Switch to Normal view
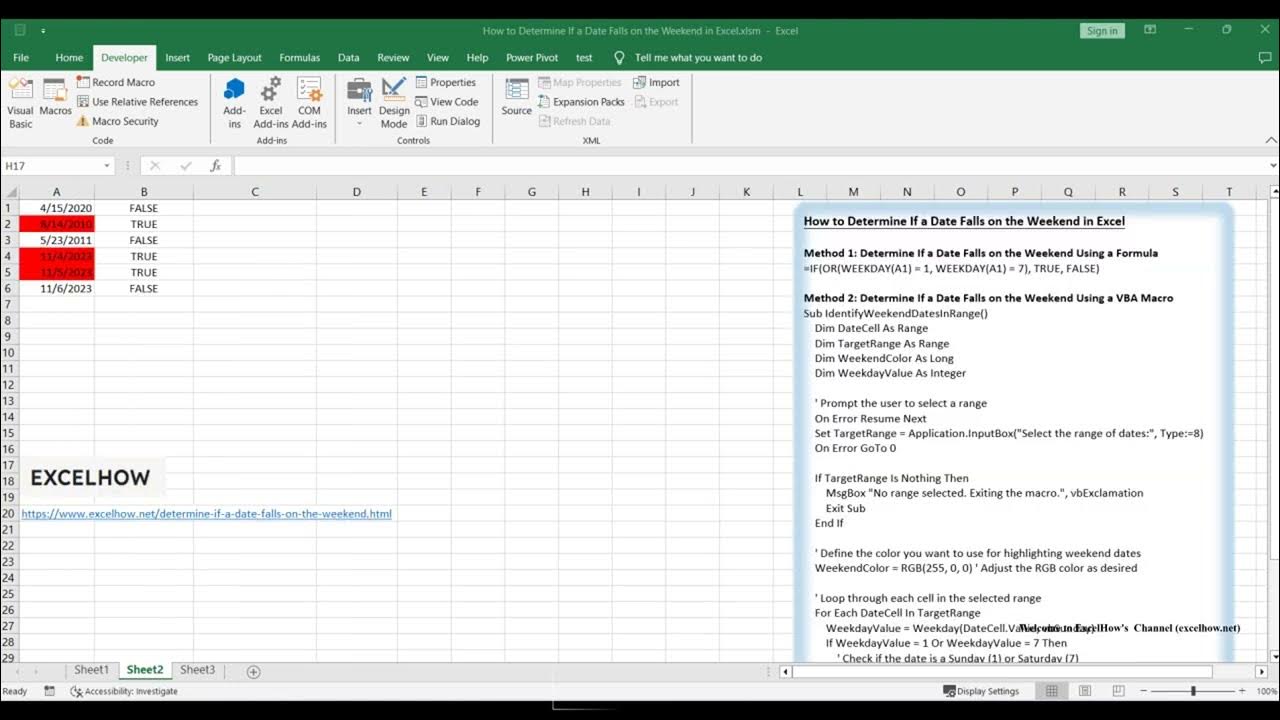 (x=1052, y=691)
